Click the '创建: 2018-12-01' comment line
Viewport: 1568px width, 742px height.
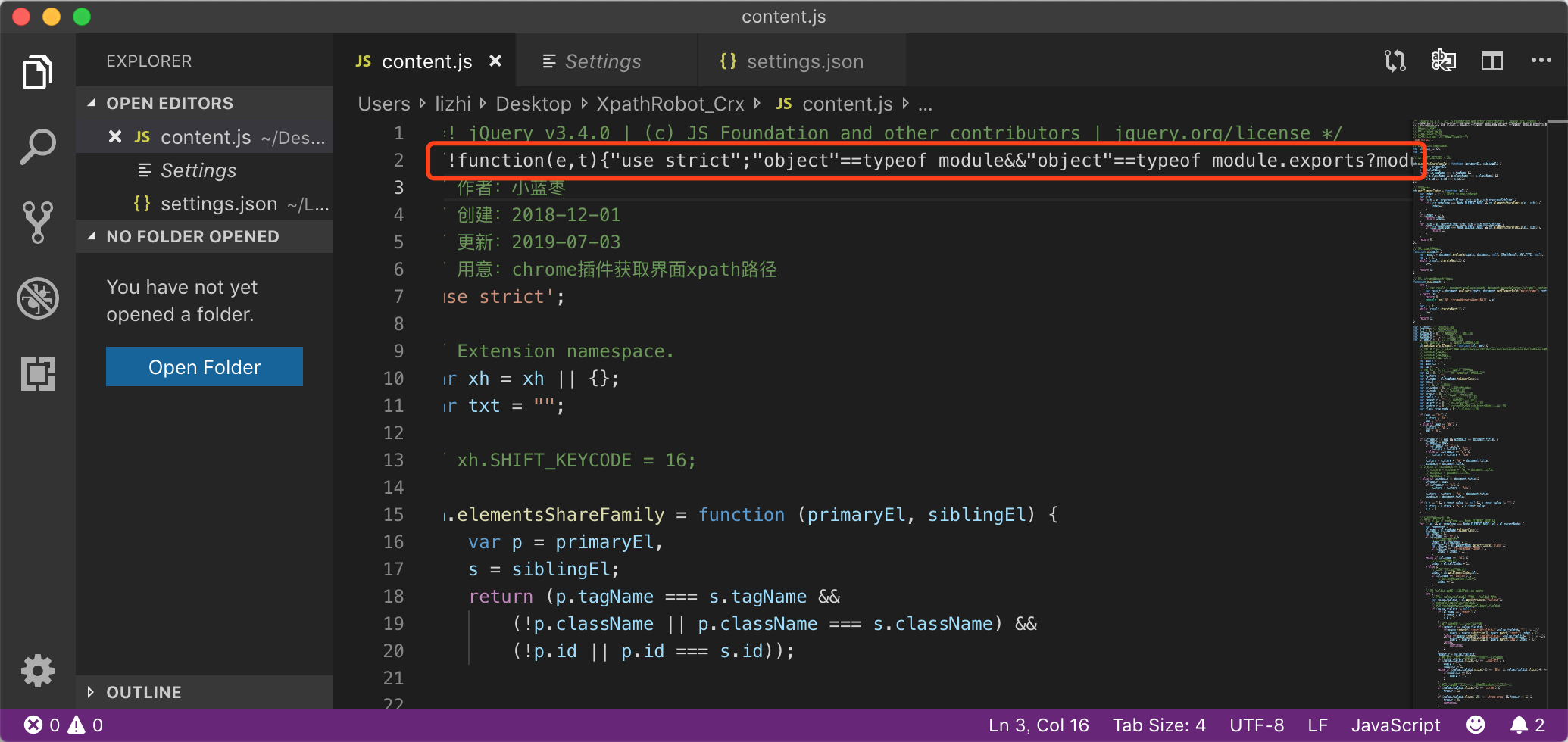(x=539, y=215)
